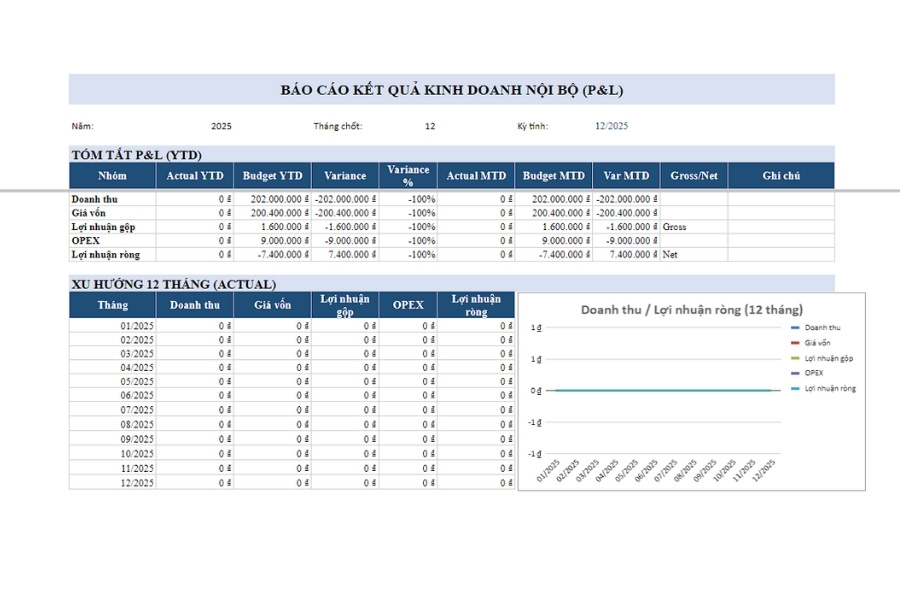The height and width of the screenshot is (600, 900).
Task: Select the 'Nhóm' column header
Action: [x=112, y=176]
